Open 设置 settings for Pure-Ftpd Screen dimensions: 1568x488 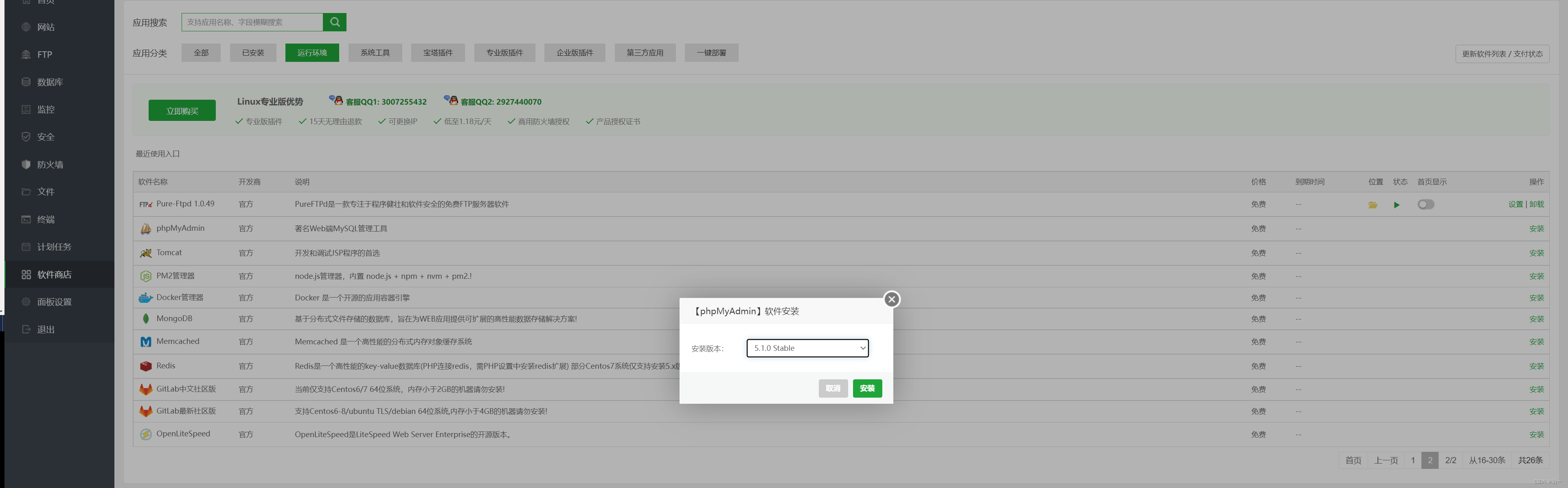[1515, 204]
